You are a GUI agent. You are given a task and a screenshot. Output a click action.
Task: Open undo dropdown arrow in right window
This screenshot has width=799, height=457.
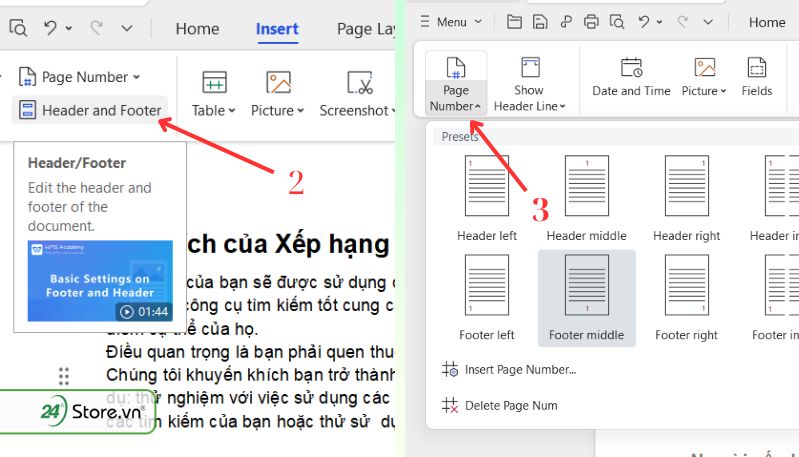659,22
